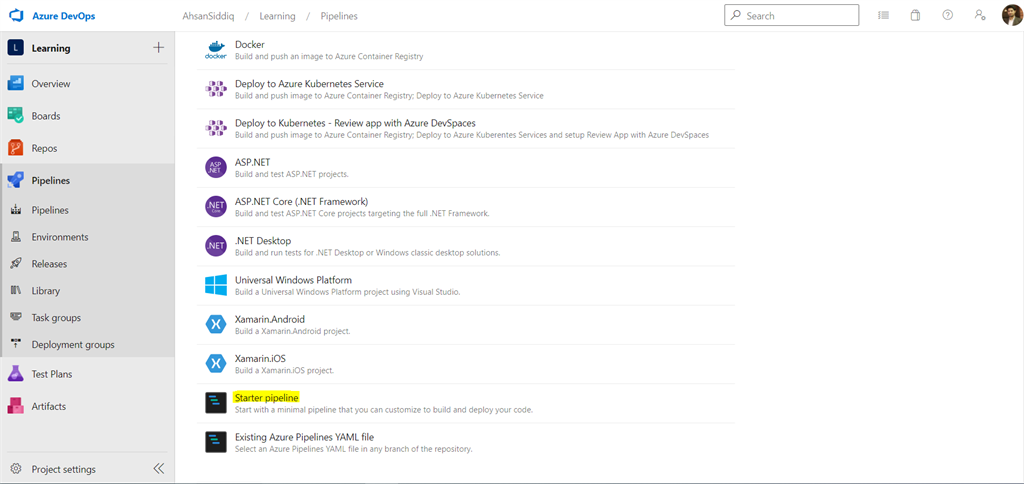Image resolution: width=1024 pixels, height=484 pixels.
Task: Click the Learning project name
Action: point(51,48)
